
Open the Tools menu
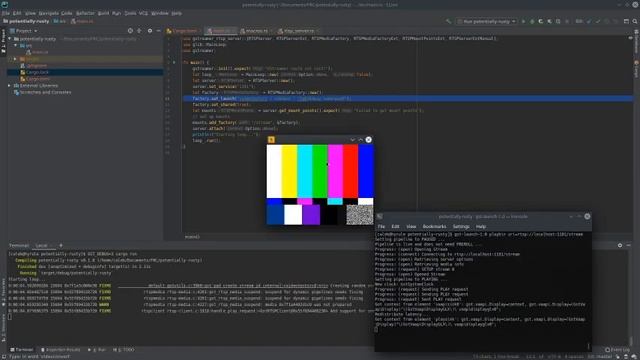click(x=130, y=13)
